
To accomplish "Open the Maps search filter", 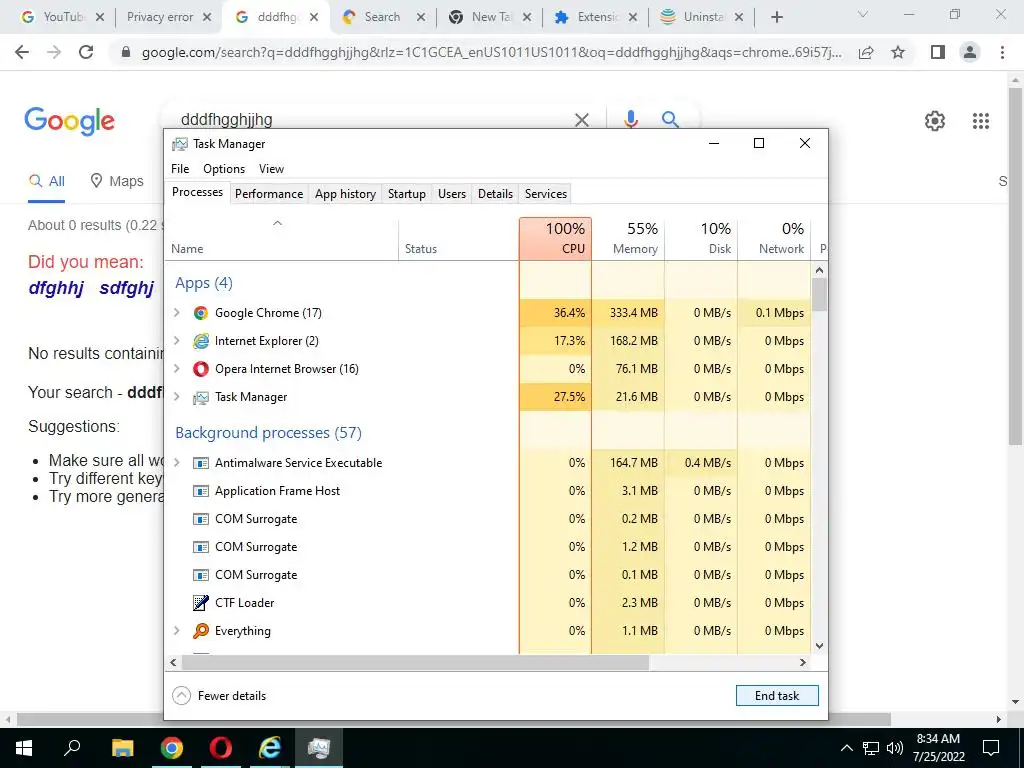I will point(116,181).
